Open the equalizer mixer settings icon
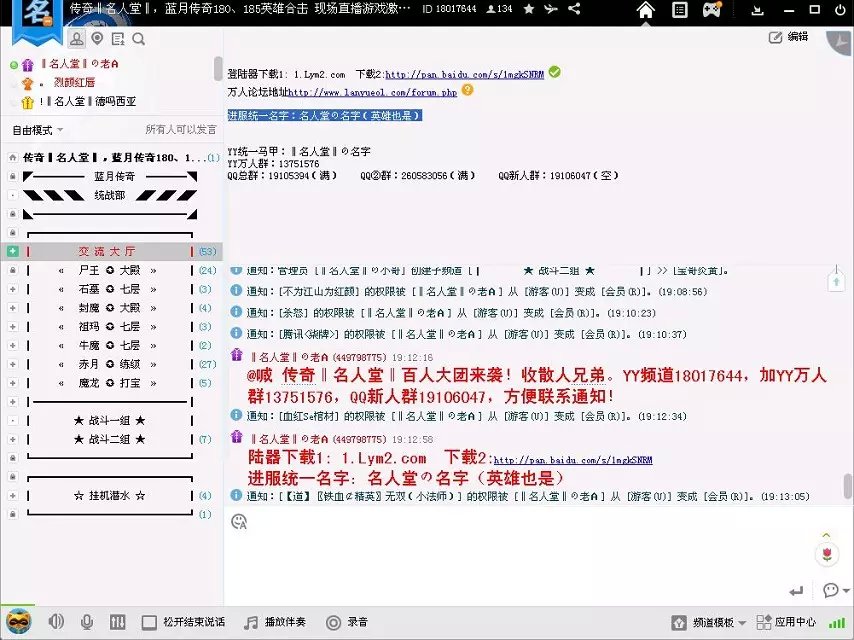Screen dimensions: 854x640 tap(117, 622)
